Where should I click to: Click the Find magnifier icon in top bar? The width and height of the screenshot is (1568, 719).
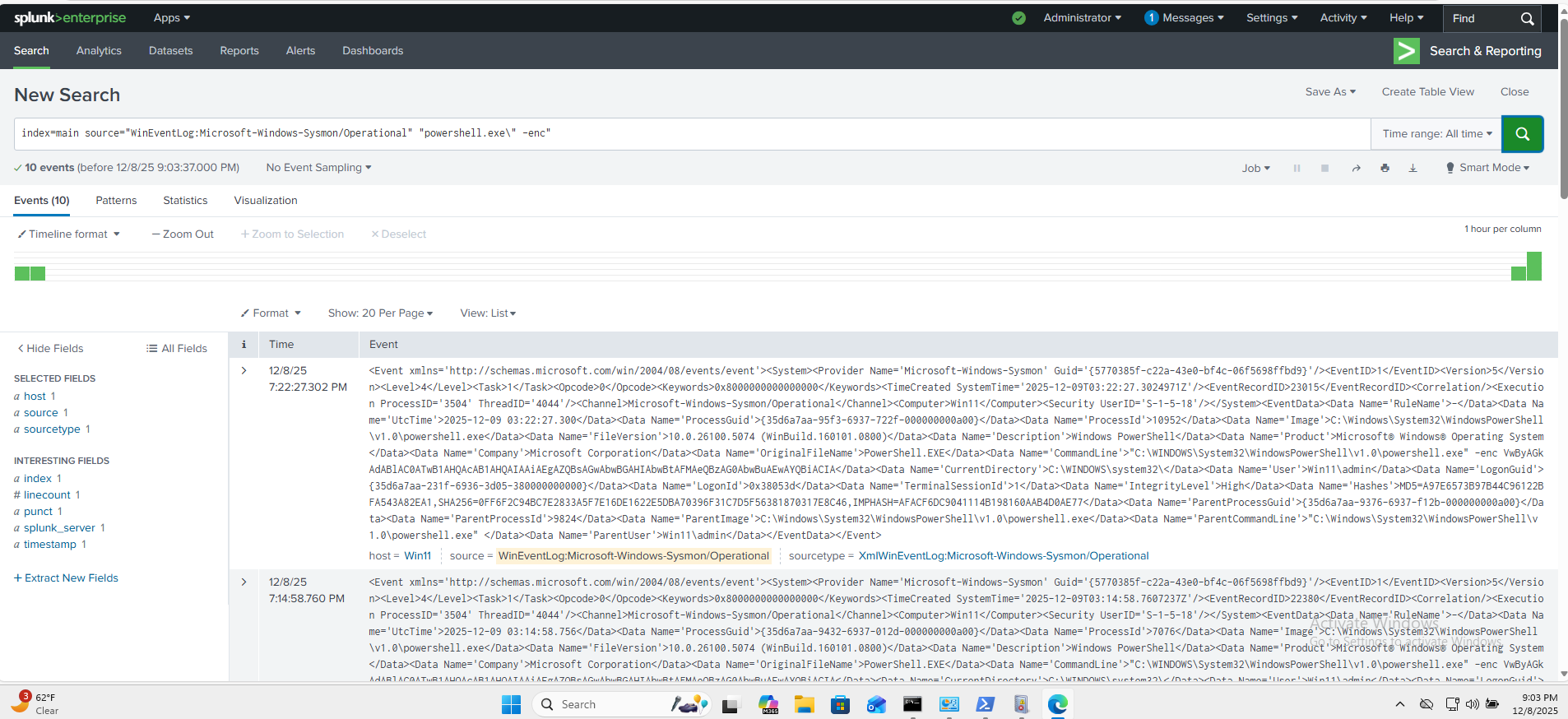[1527, 18]
